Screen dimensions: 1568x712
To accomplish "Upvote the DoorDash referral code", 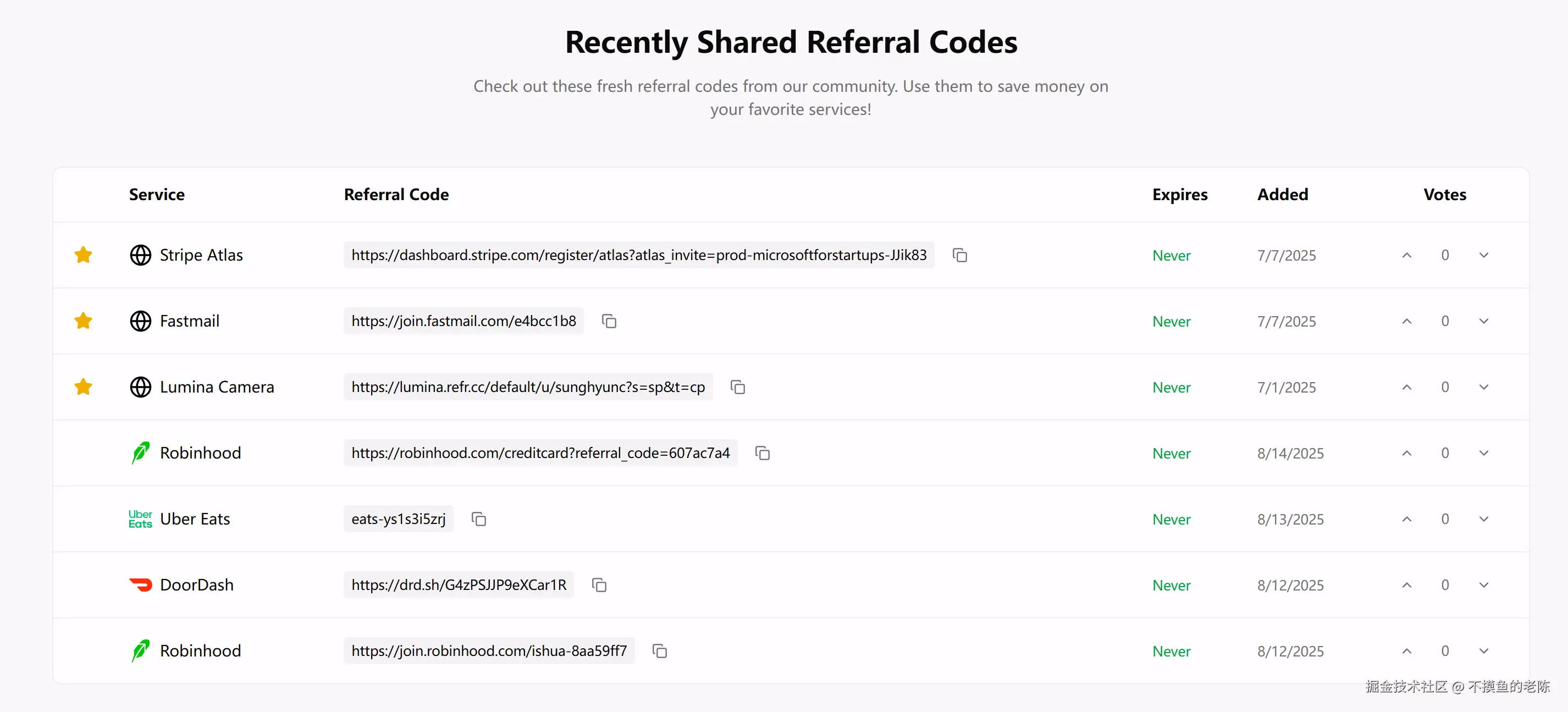I will [1407, 585].
